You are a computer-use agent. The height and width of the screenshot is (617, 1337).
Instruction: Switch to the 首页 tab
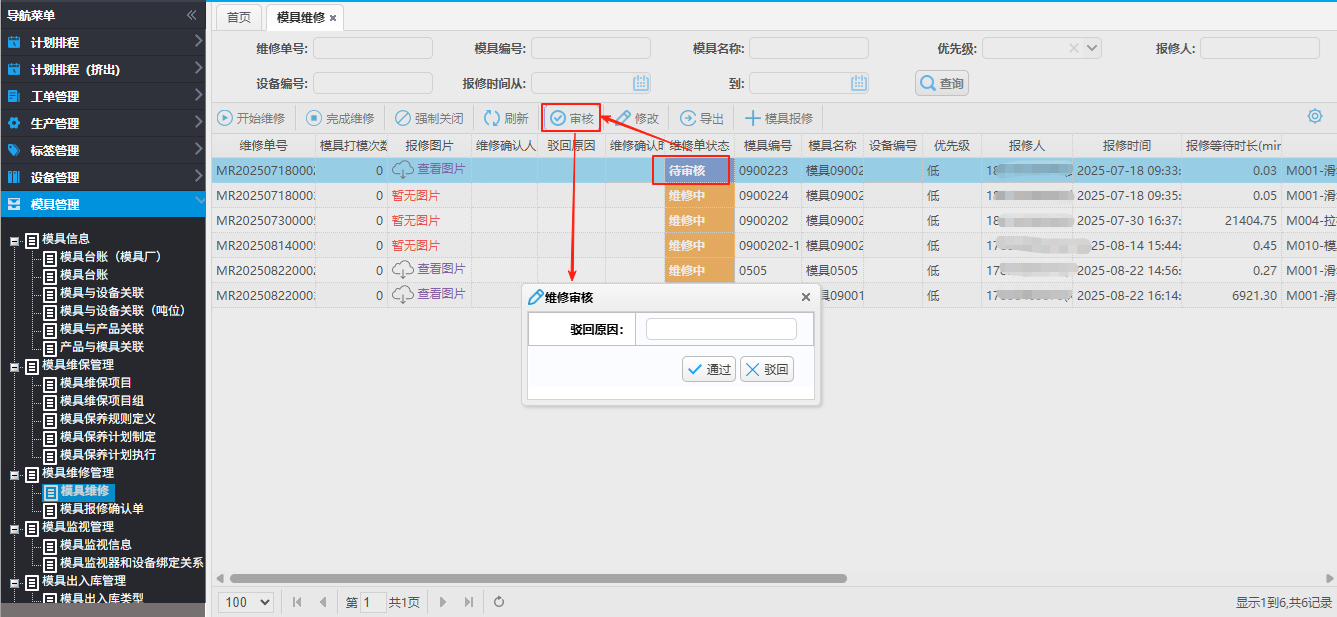click(238, 18)
